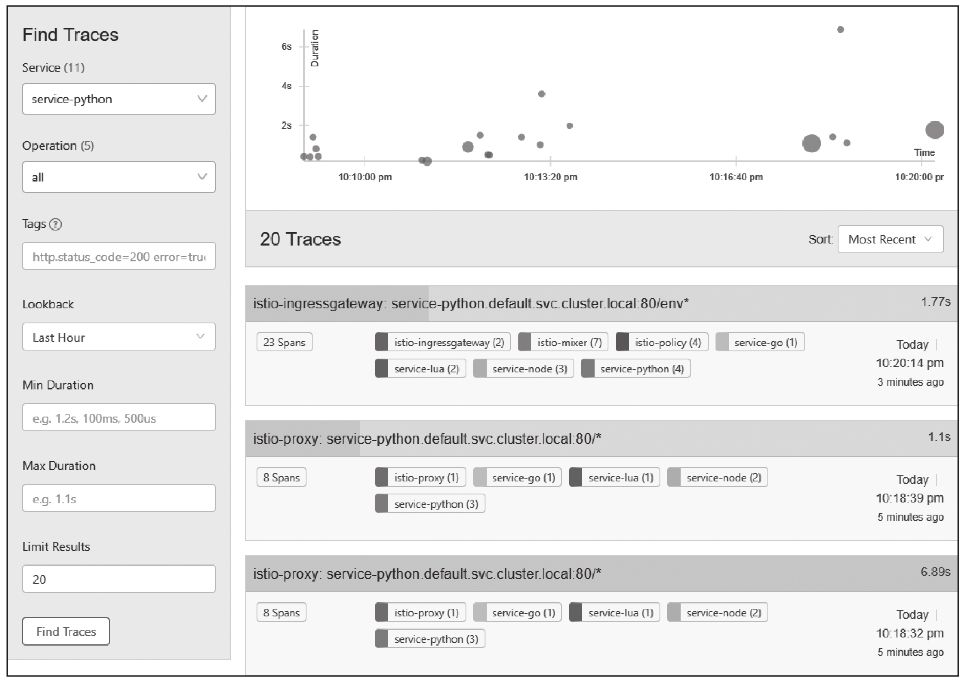Click service-lua (2) tag in first trace

[x=419, y=368]
